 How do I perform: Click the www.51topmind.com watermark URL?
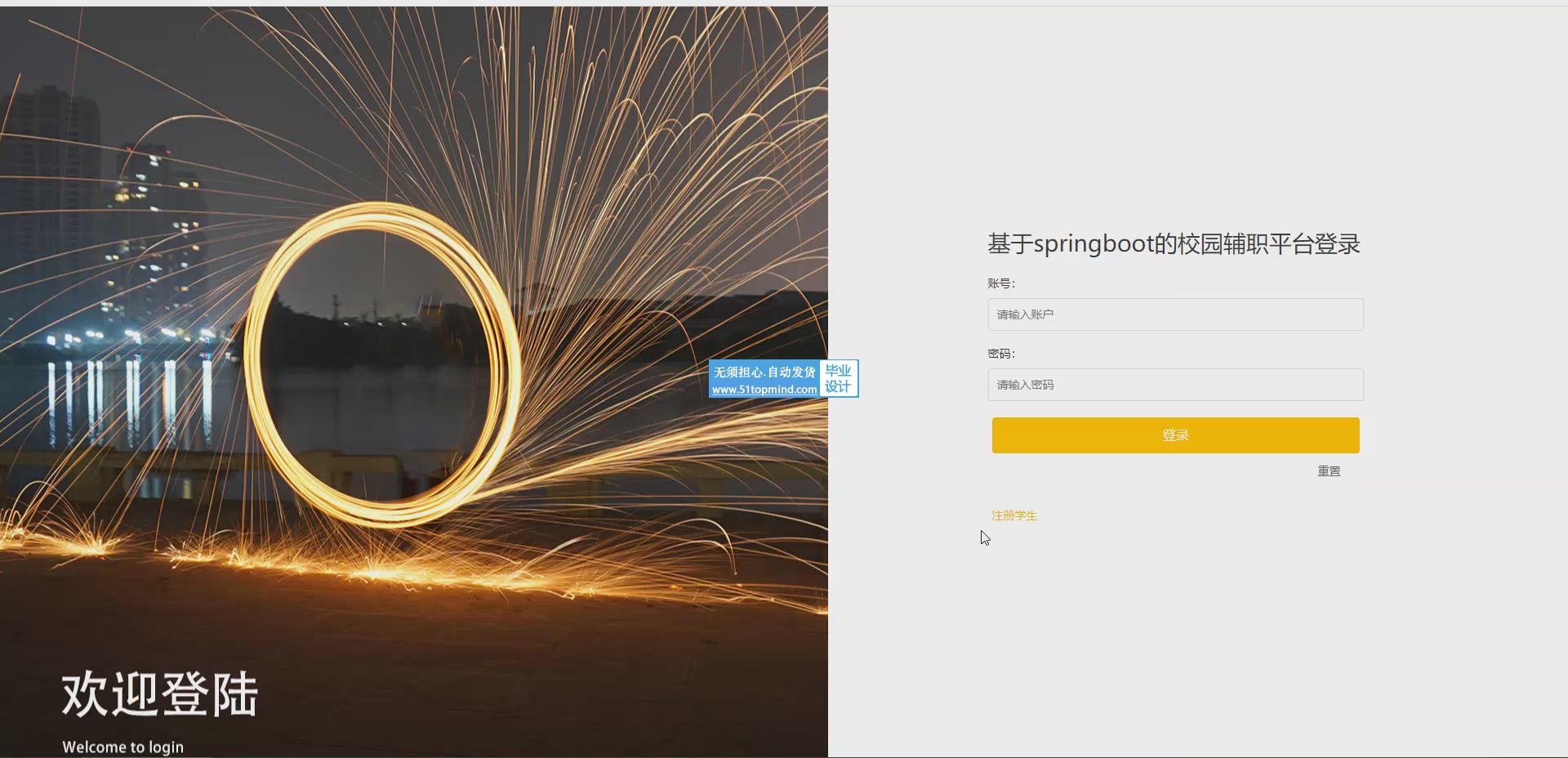point(764,390)
